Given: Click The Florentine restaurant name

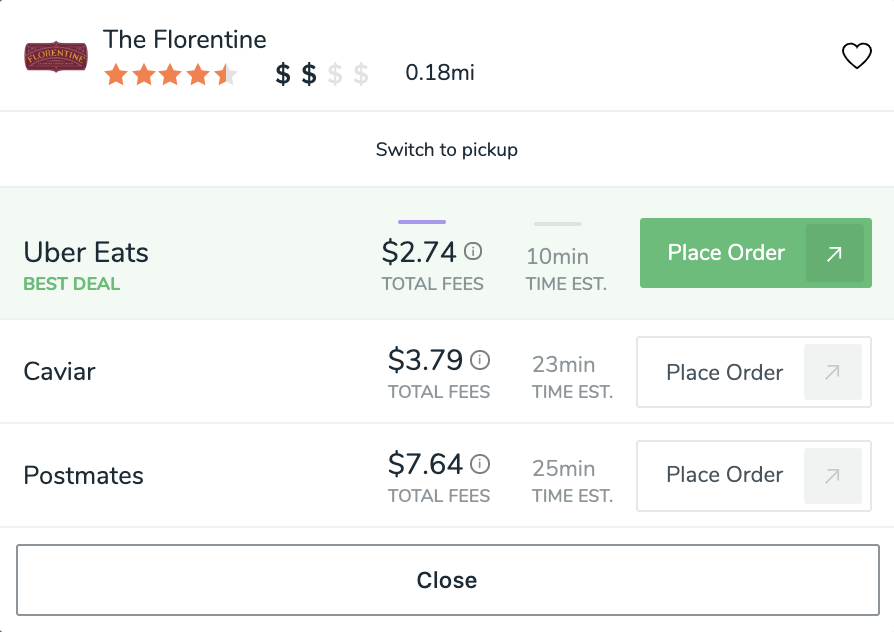Looking at the screenshot, I should [184, 39].
